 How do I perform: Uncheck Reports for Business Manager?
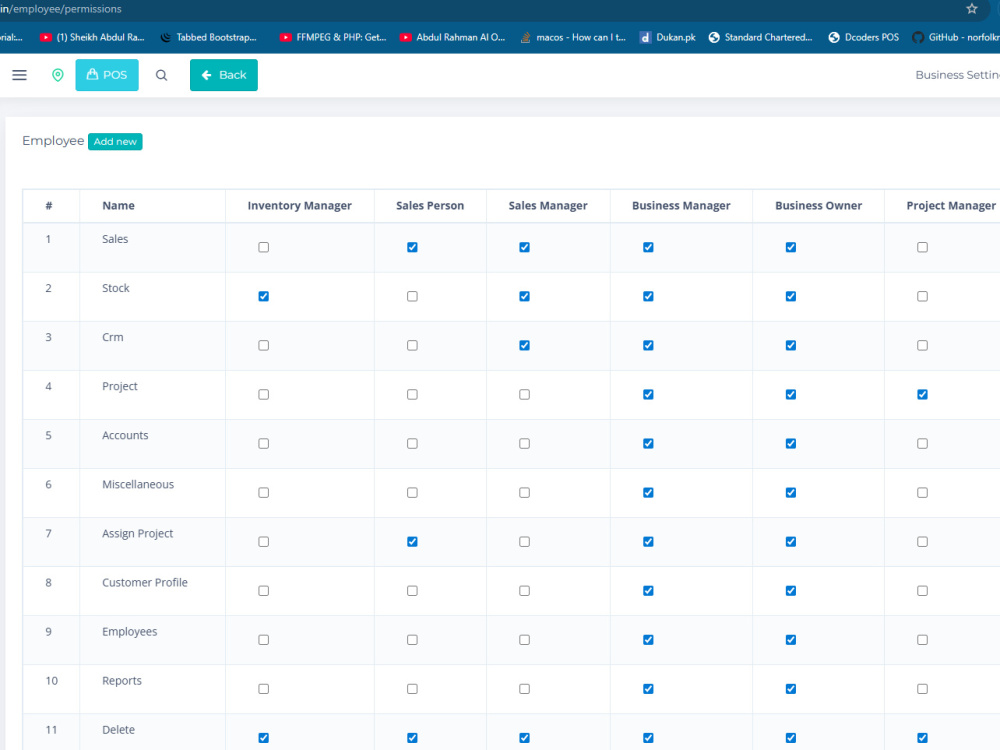click(x=648, y=689)
